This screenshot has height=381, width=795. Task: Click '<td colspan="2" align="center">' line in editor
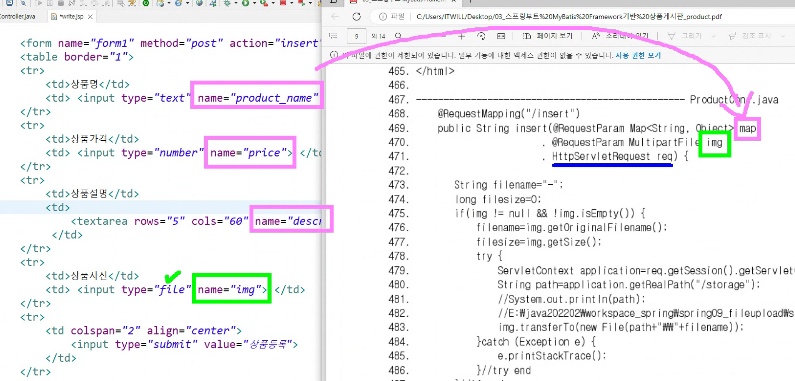(x=143, y=331)
